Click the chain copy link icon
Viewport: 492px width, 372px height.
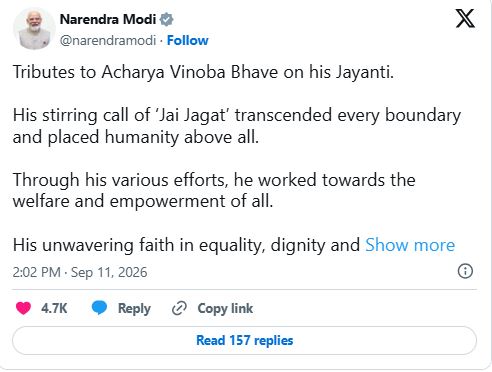[179, 308]
